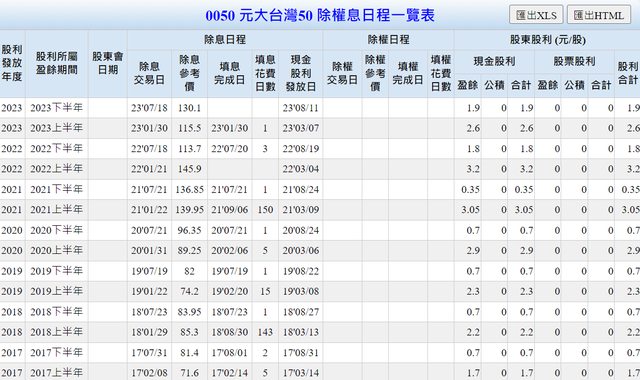The image size is (640, 380).
Task: Click the 匯出HTML export button
Action: 599,15
